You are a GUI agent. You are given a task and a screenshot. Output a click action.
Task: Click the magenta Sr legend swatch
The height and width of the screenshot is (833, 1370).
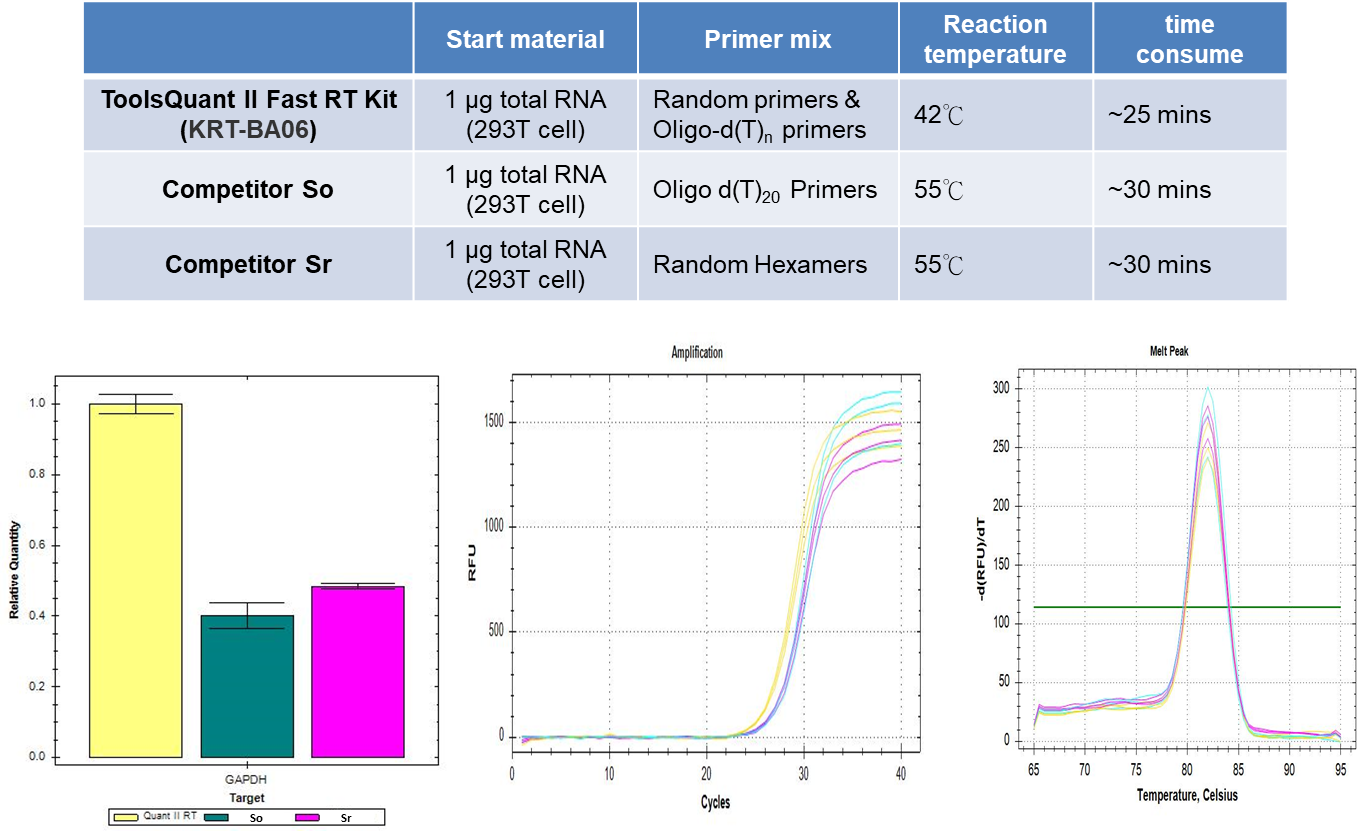click(308, 818)
